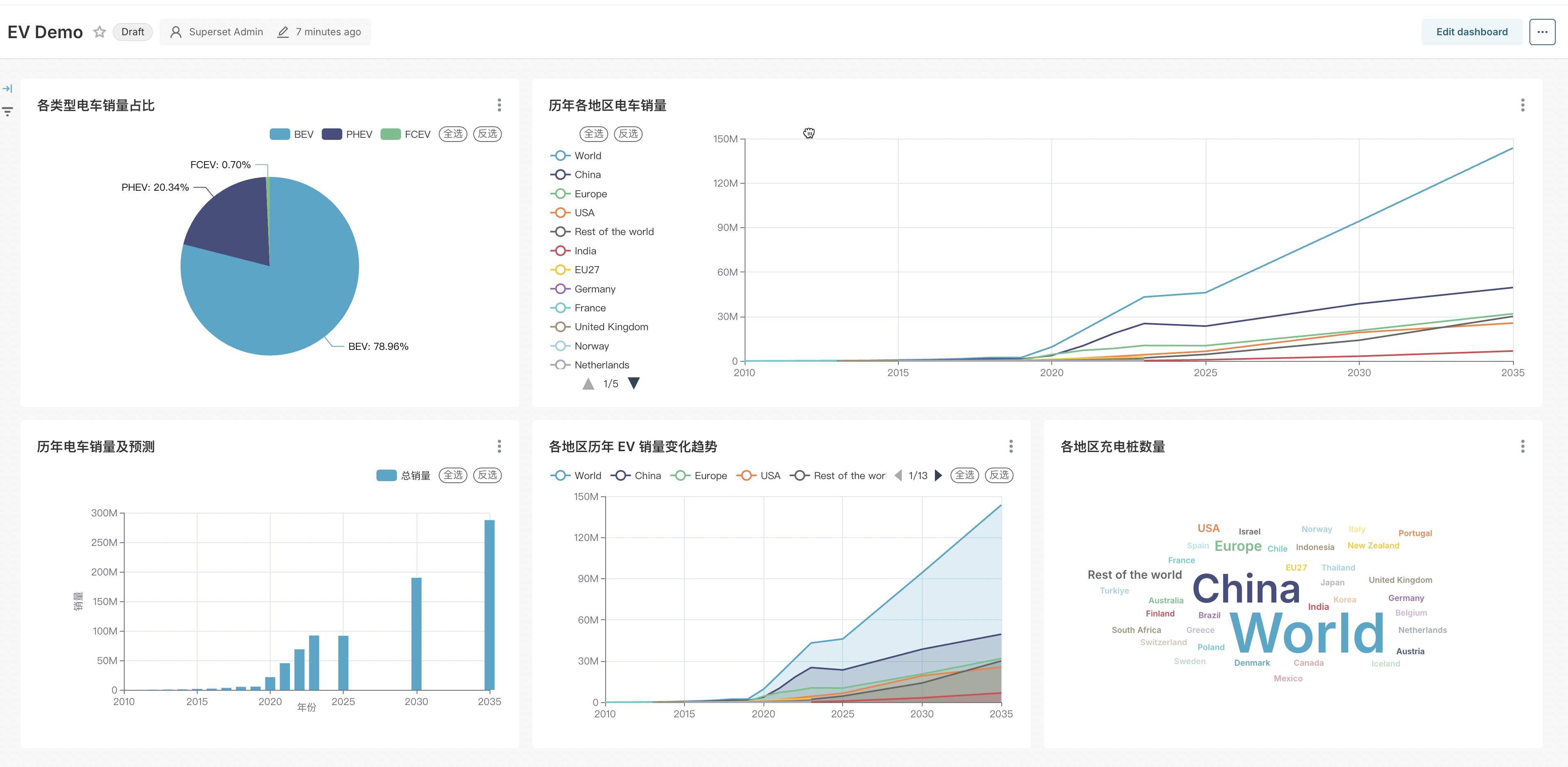Open options menu of 各类型电车销量占比 chart

(499, 105)
